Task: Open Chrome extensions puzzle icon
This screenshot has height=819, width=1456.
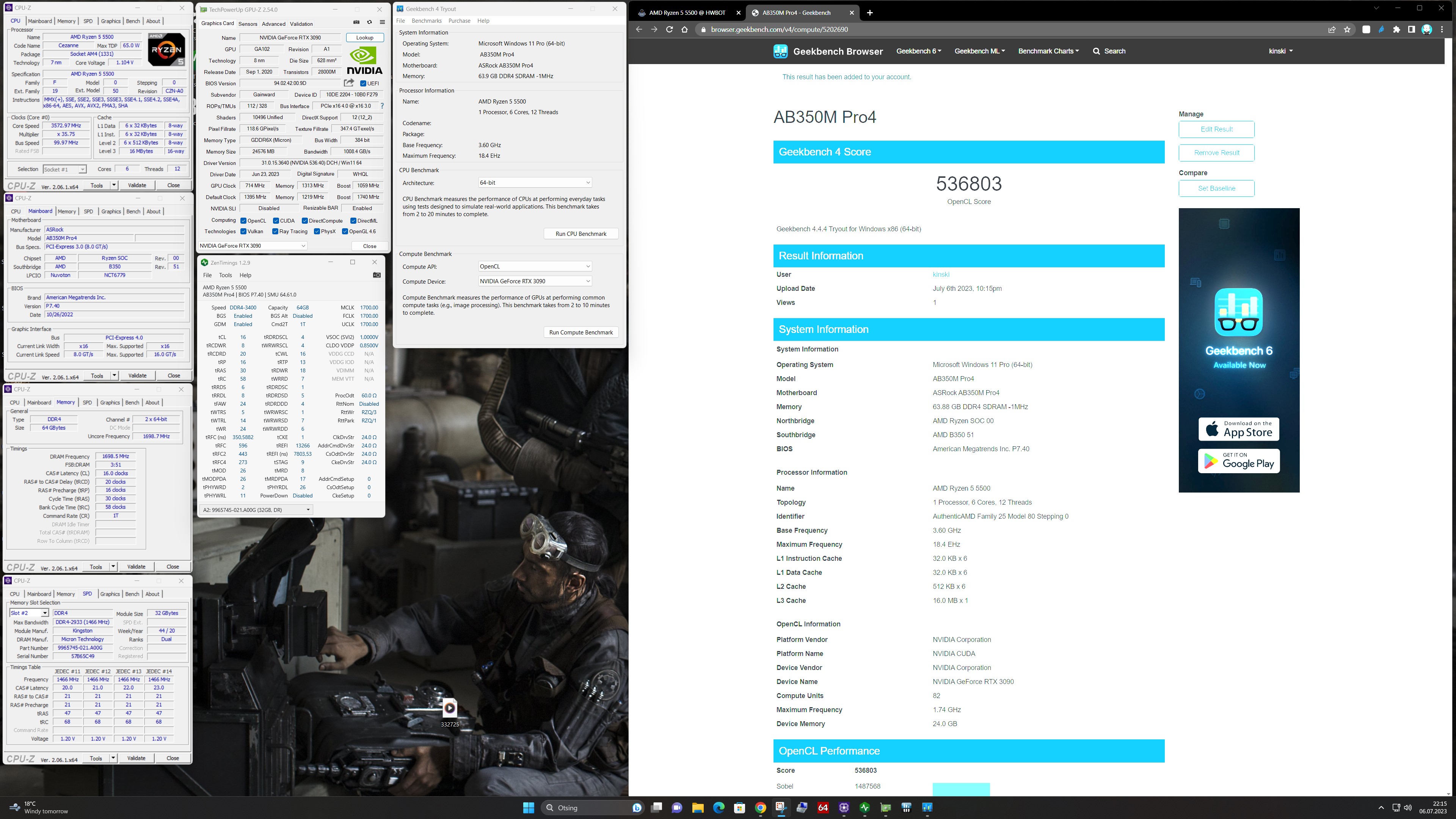Action: click(x=1396, y=30)
